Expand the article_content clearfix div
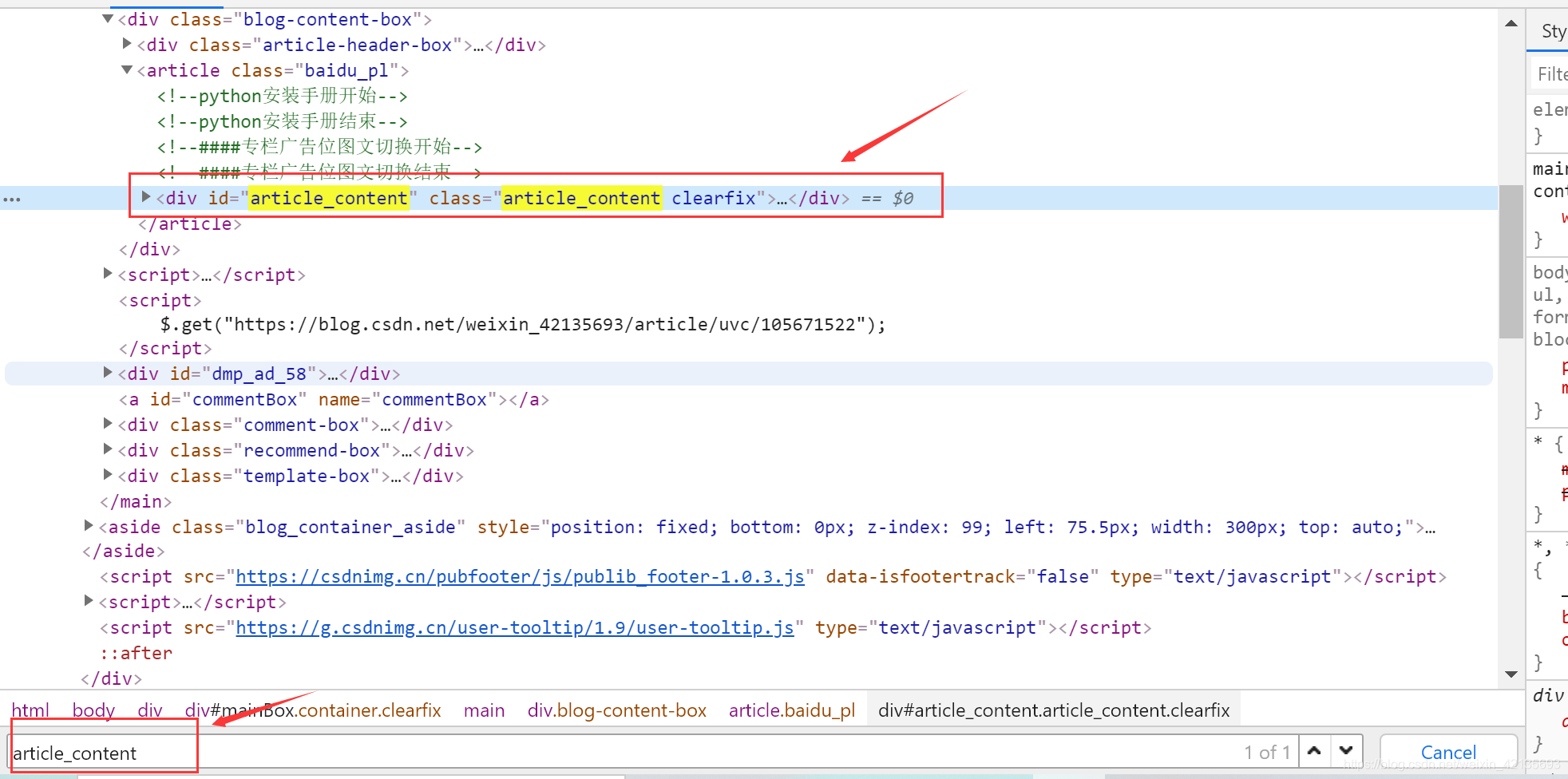The height and width of the screenshot is (779, 1568). pyautogui.click(x=146, y=196)
